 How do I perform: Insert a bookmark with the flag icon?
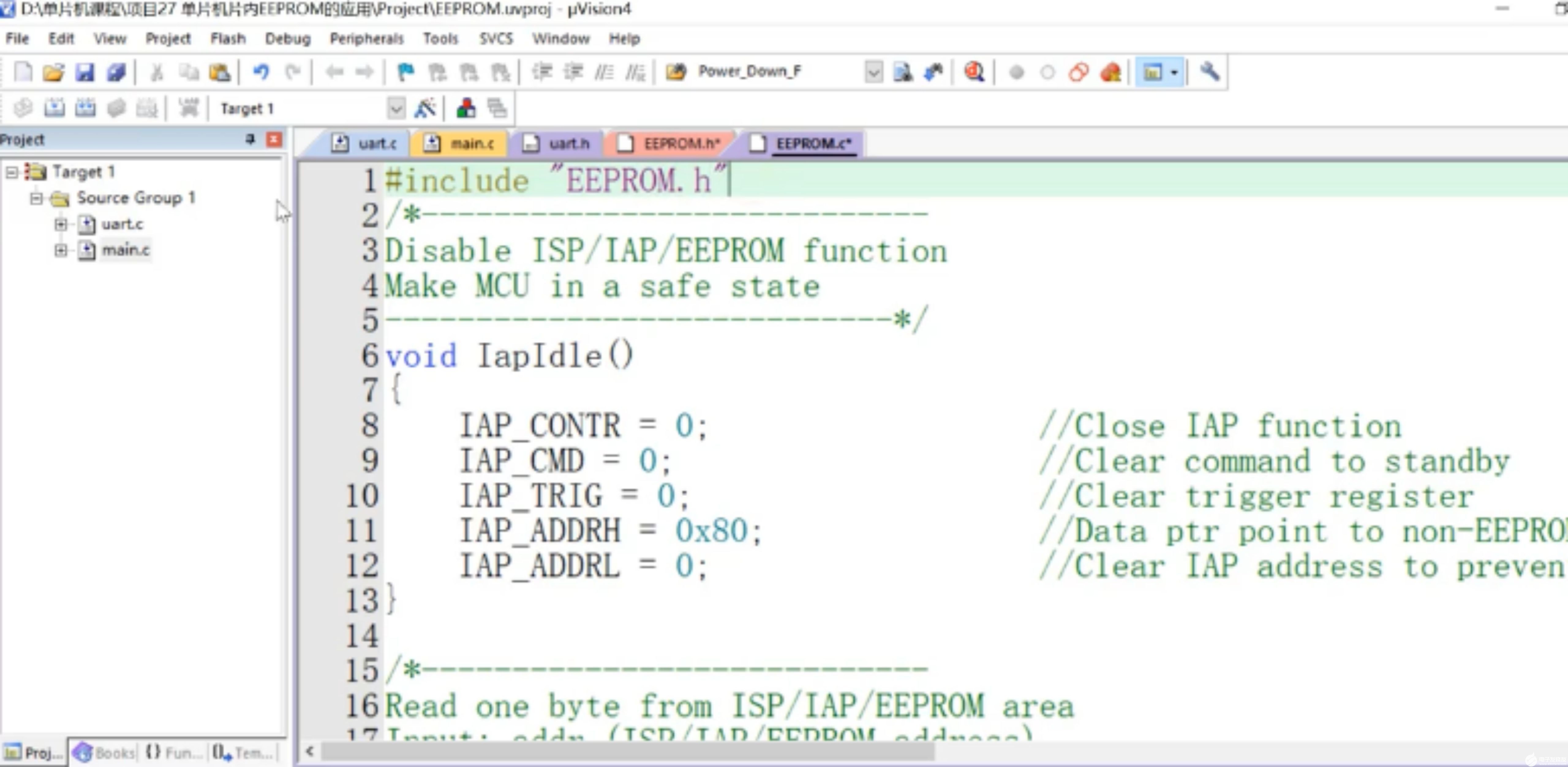405,72
